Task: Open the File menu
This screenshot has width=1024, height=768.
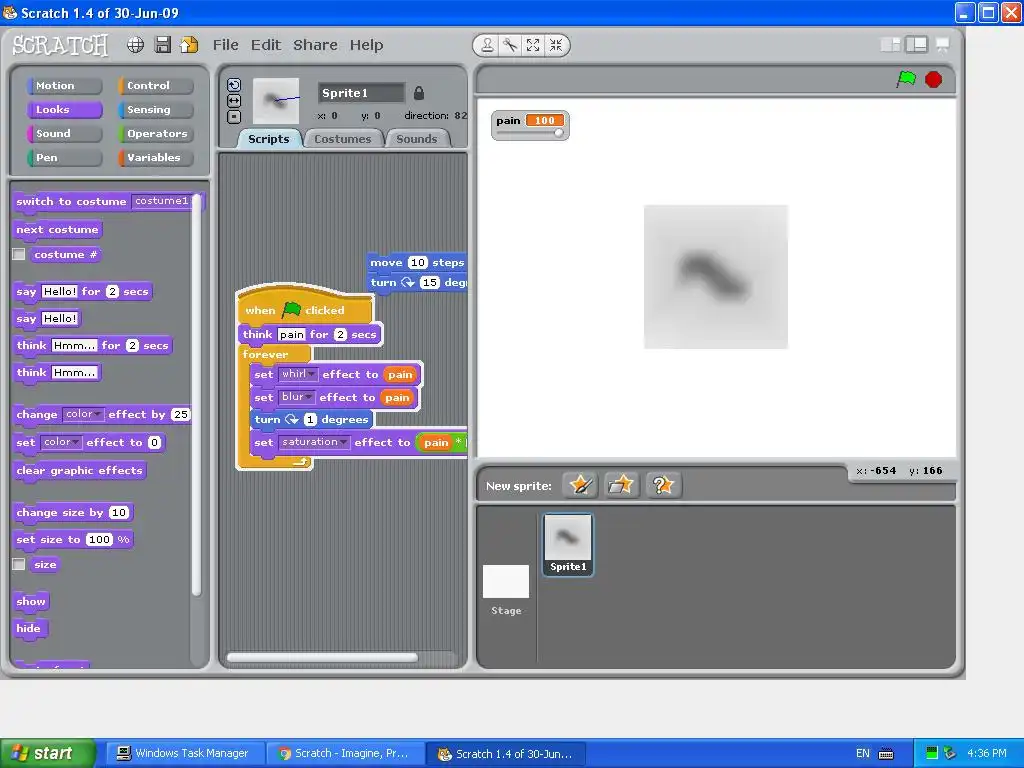Action: 225,45
